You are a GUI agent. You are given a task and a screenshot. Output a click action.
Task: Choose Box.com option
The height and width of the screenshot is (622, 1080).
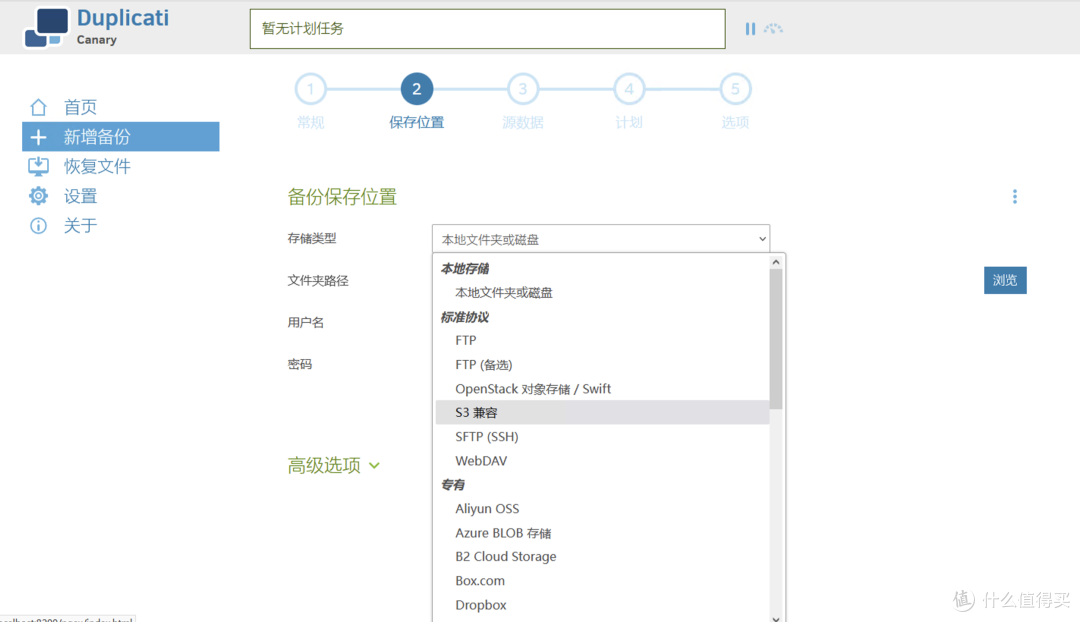(x=603, y=581)
